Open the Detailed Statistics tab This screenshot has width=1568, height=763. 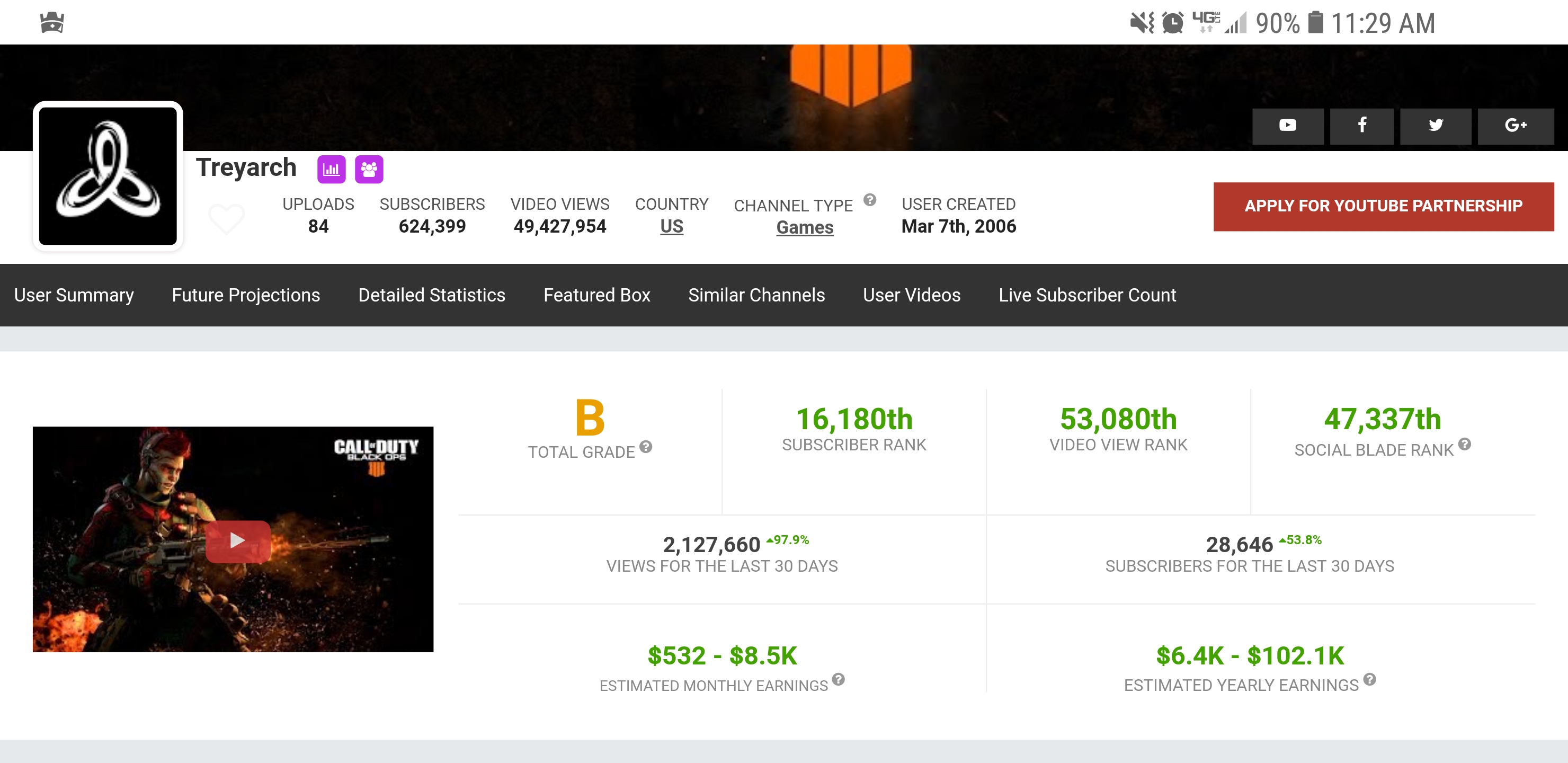(432, 295)
